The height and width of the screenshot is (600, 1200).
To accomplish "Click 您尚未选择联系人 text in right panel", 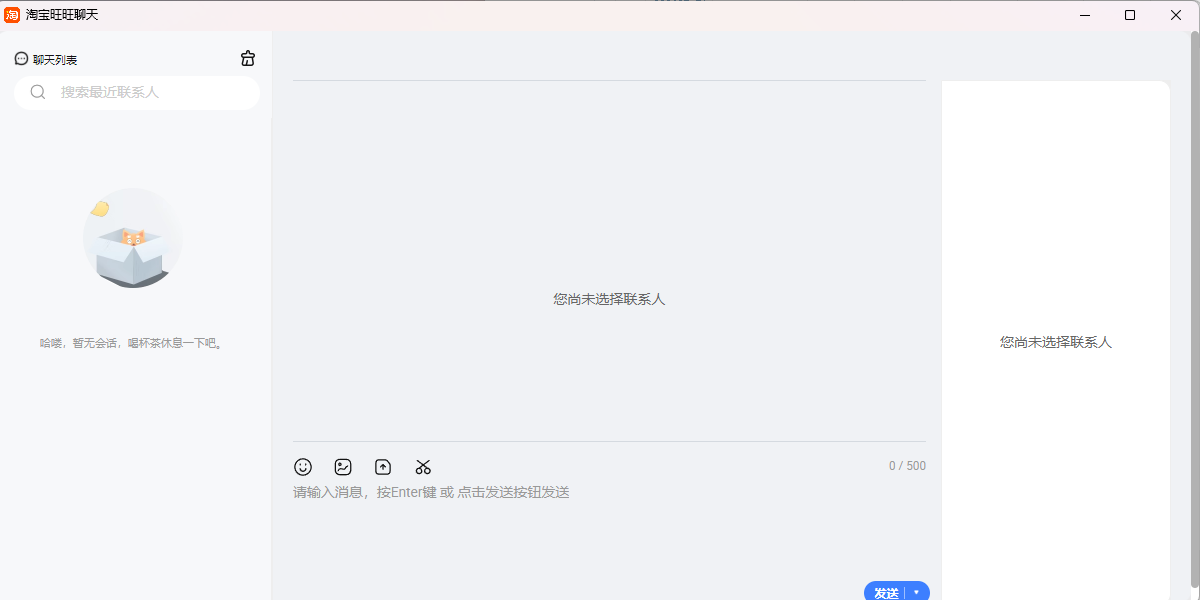I will [x=1056, y=342].
